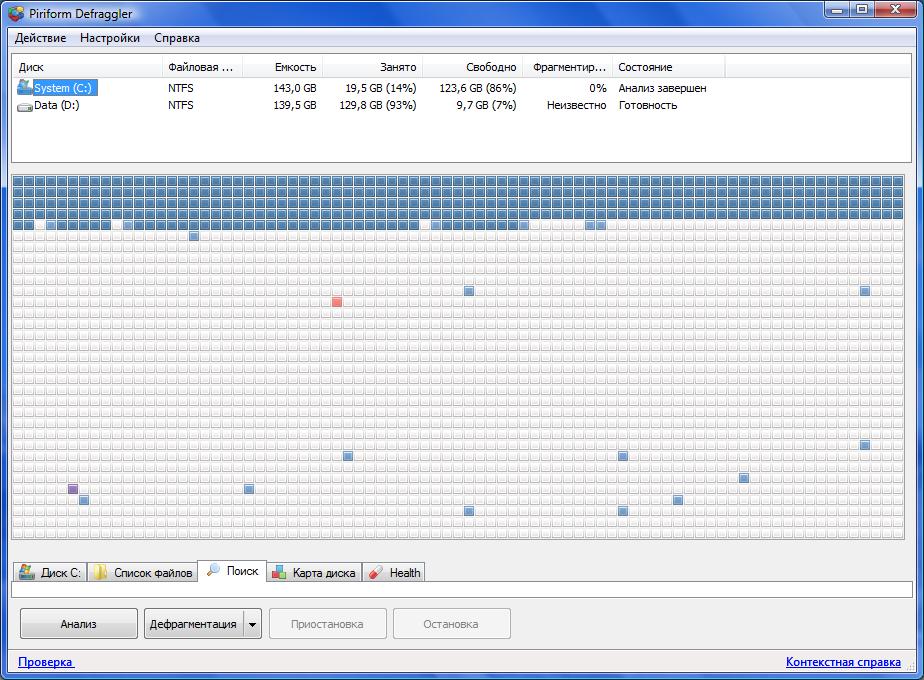Select the Data (D:) drive icon
The image size is (924, 680).
(25, 106)
